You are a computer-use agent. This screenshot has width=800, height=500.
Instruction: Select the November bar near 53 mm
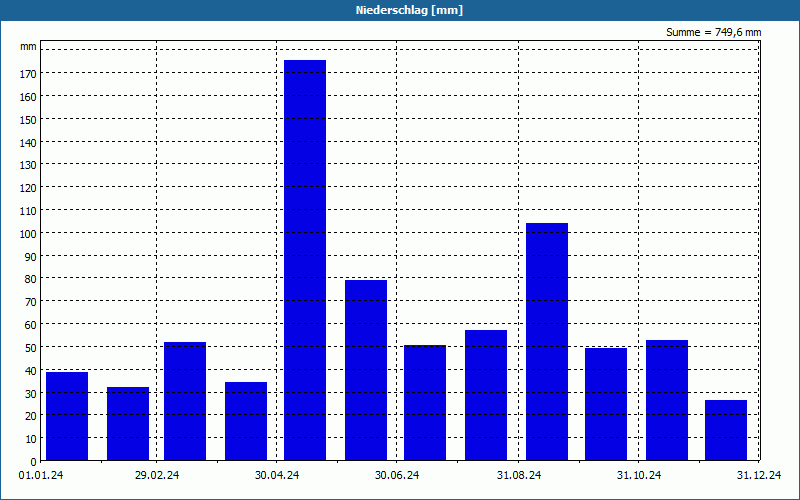pyautogui.click(x=666, y=400)
